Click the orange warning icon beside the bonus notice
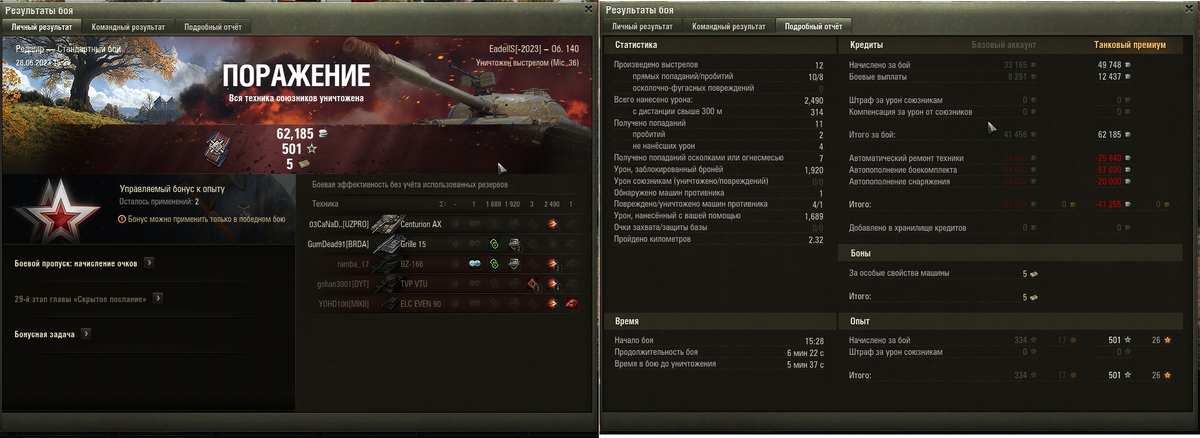 pos(122,217)
